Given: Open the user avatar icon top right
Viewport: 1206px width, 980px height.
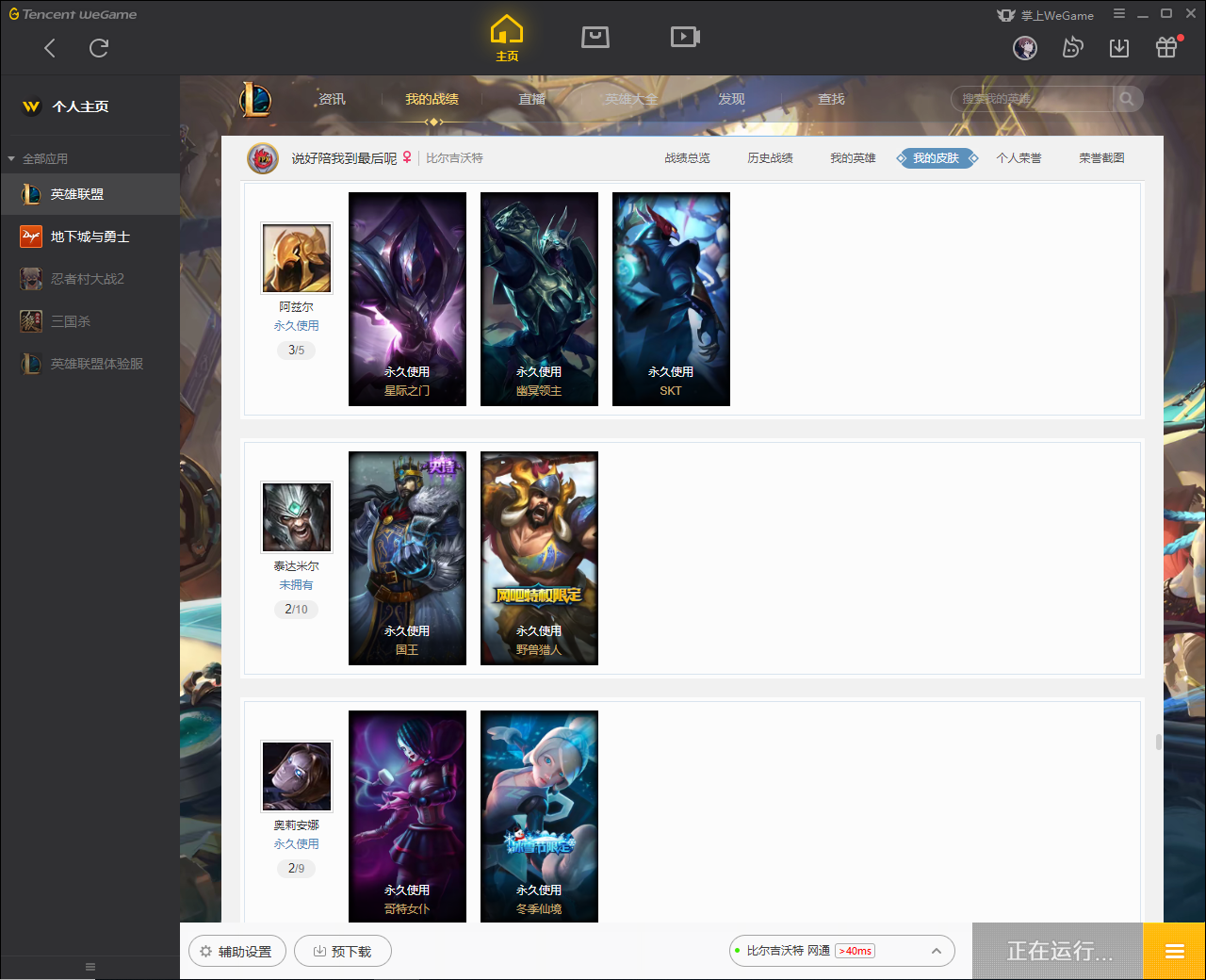Looking at the screenshot, I should tap(1025, 47).
